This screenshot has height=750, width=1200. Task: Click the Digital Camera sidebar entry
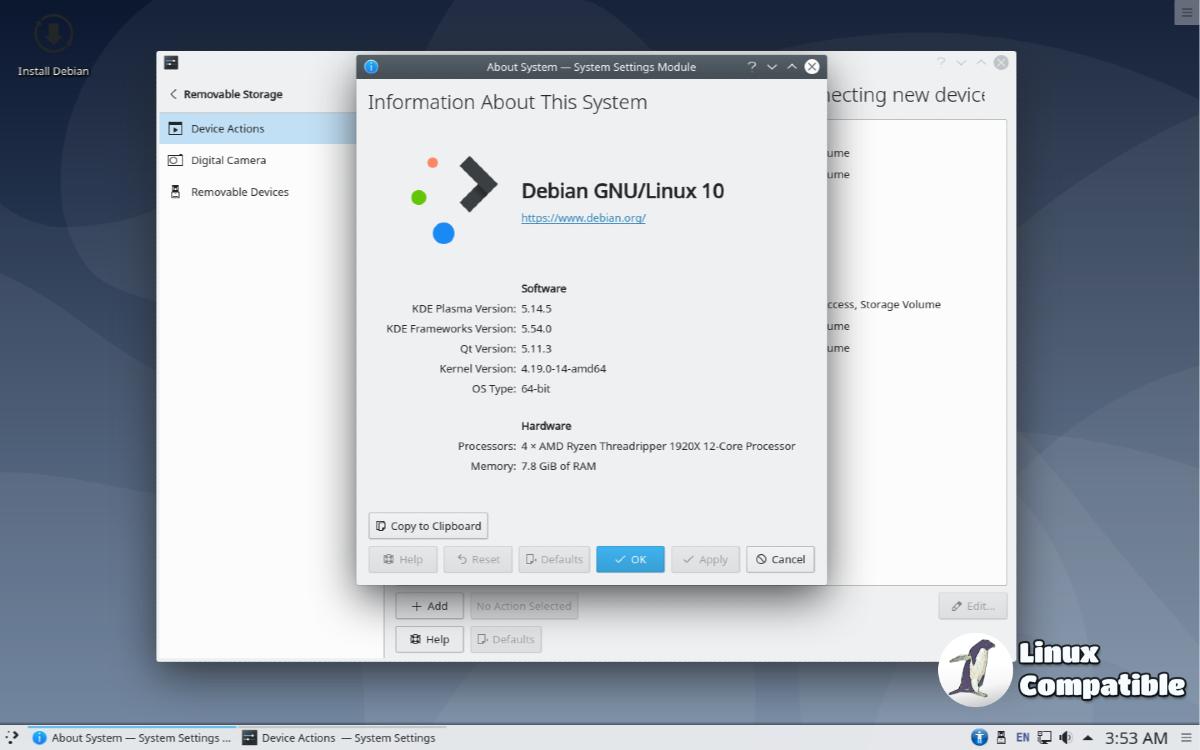point(228,160)
